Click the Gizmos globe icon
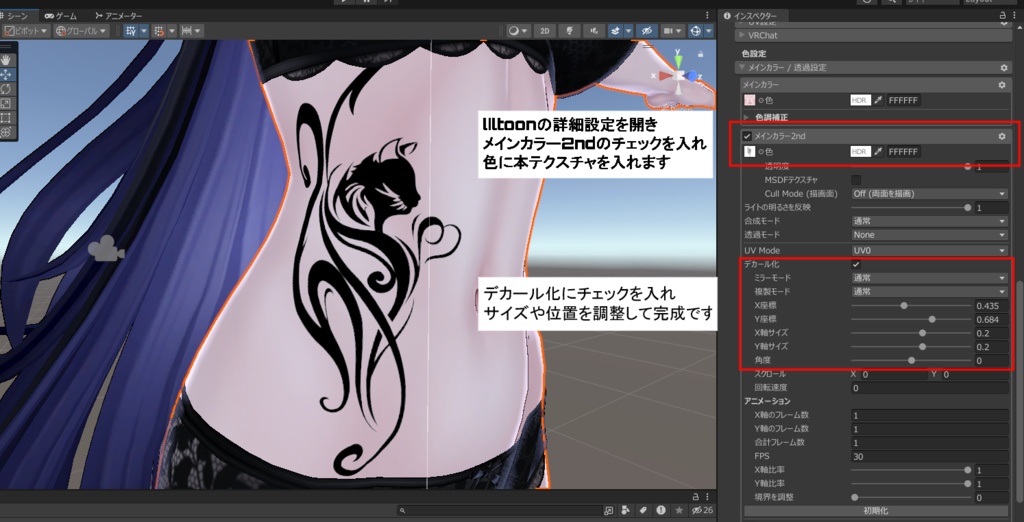 696,31
